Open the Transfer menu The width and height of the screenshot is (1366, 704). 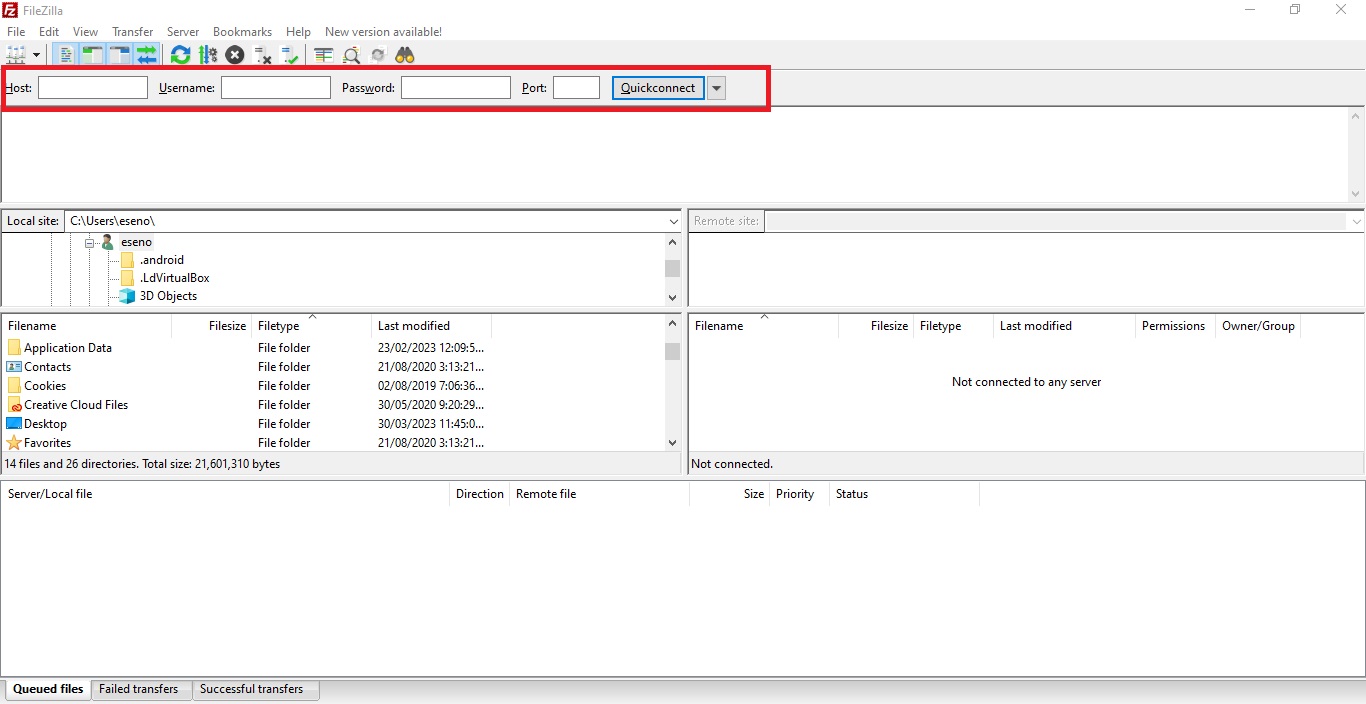point(133,32)
